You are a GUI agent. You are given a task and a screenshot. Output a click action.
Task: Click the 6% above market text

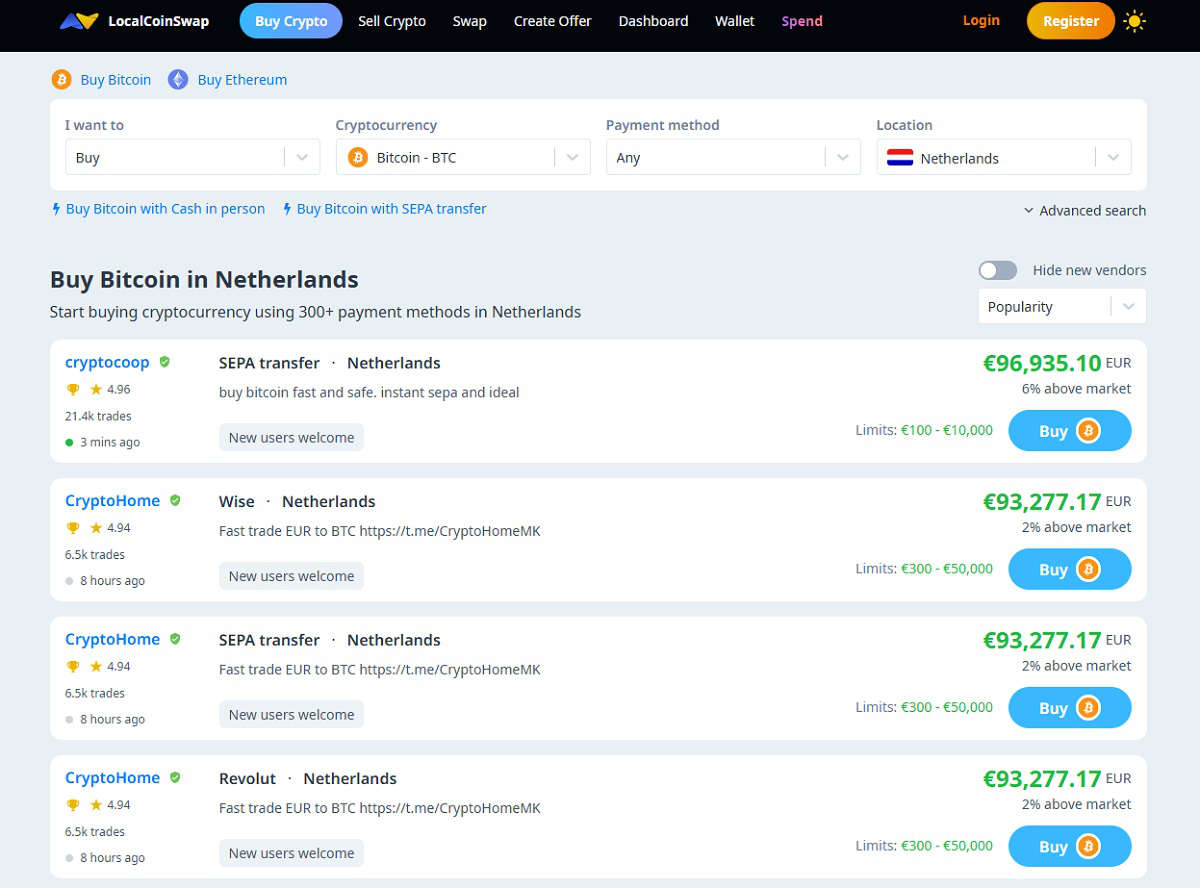pyautogui.click(x=1076, y=389)
